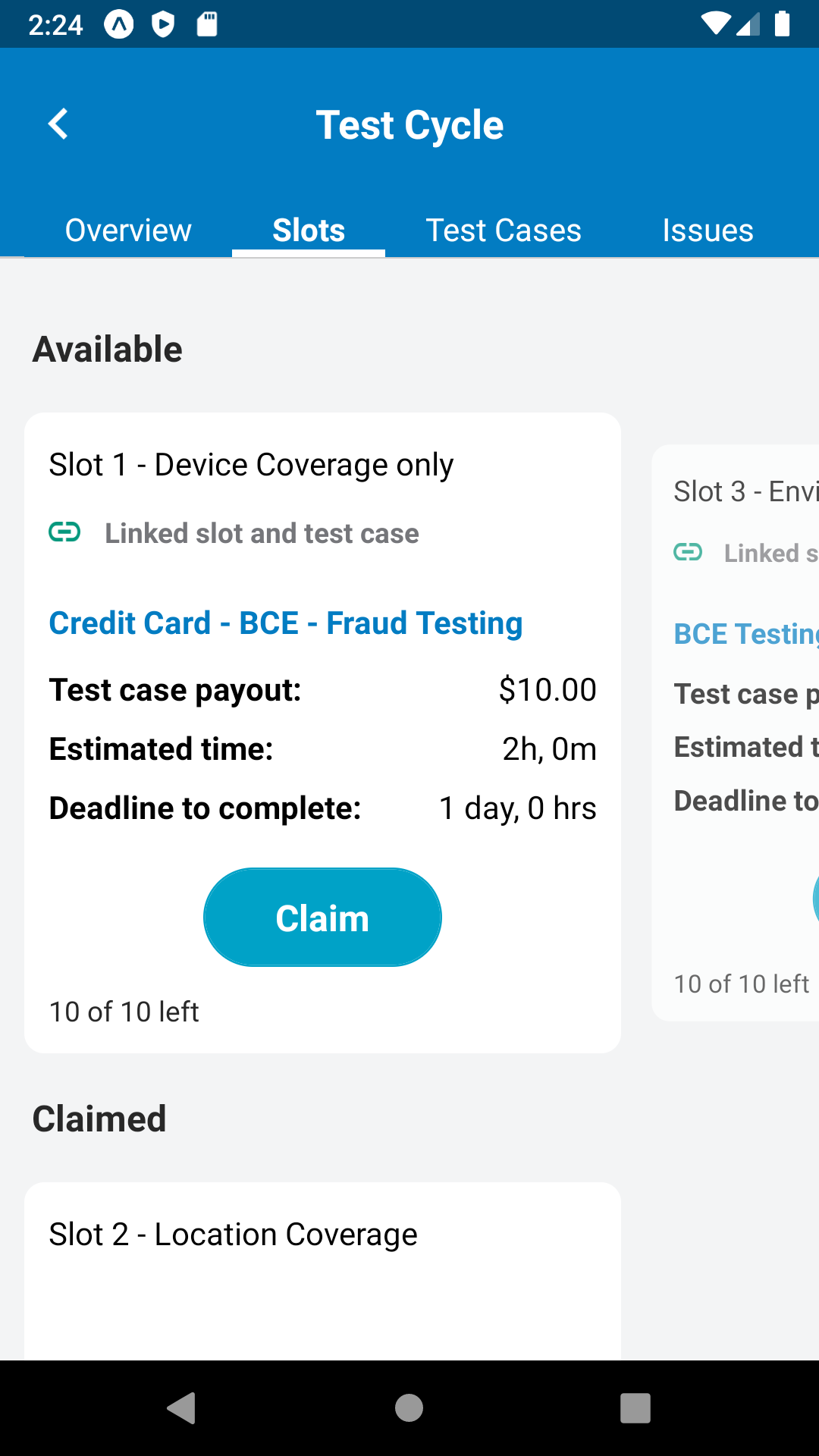The image size is (819, 1456).
Task: Open Credit Card - BCE - Fraud Testing link
Action: [286, 623]
